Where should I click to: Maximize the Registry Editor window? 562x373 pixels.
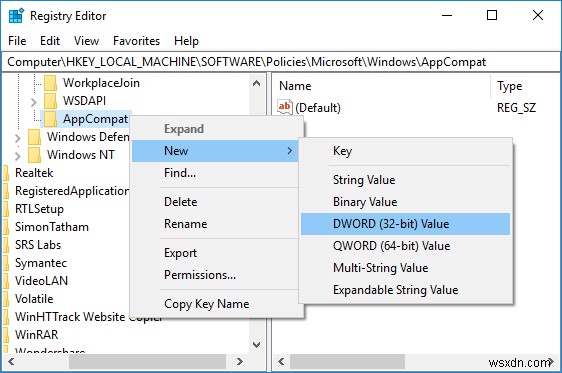(x=492, y=15)
